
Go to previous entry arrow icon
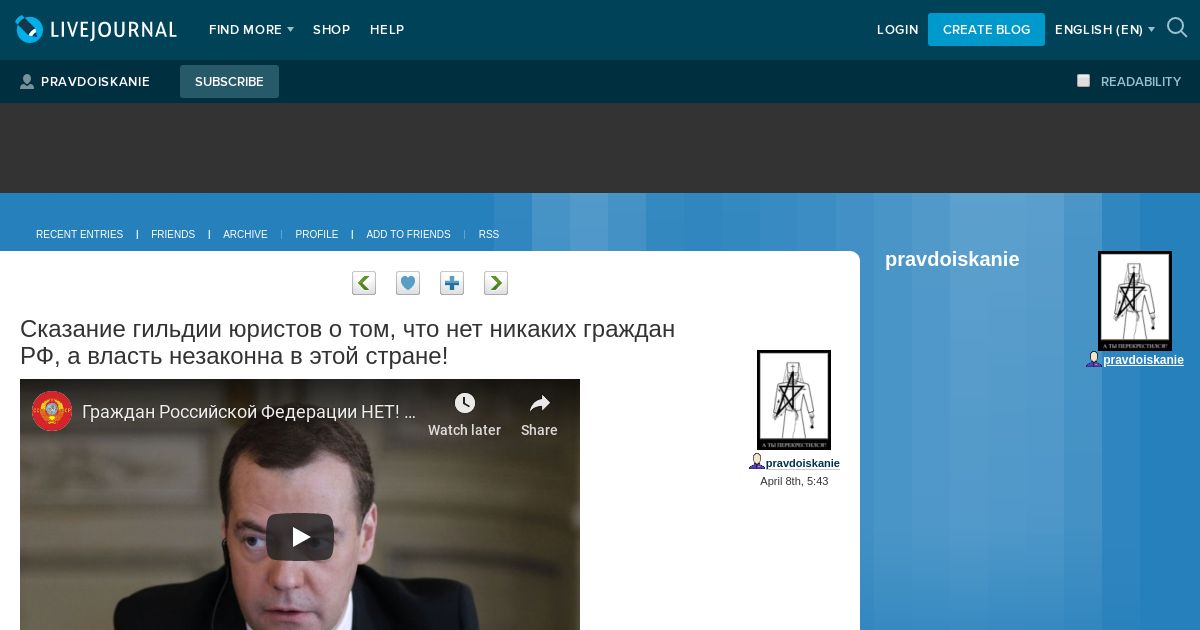click(x=364, y=283)
